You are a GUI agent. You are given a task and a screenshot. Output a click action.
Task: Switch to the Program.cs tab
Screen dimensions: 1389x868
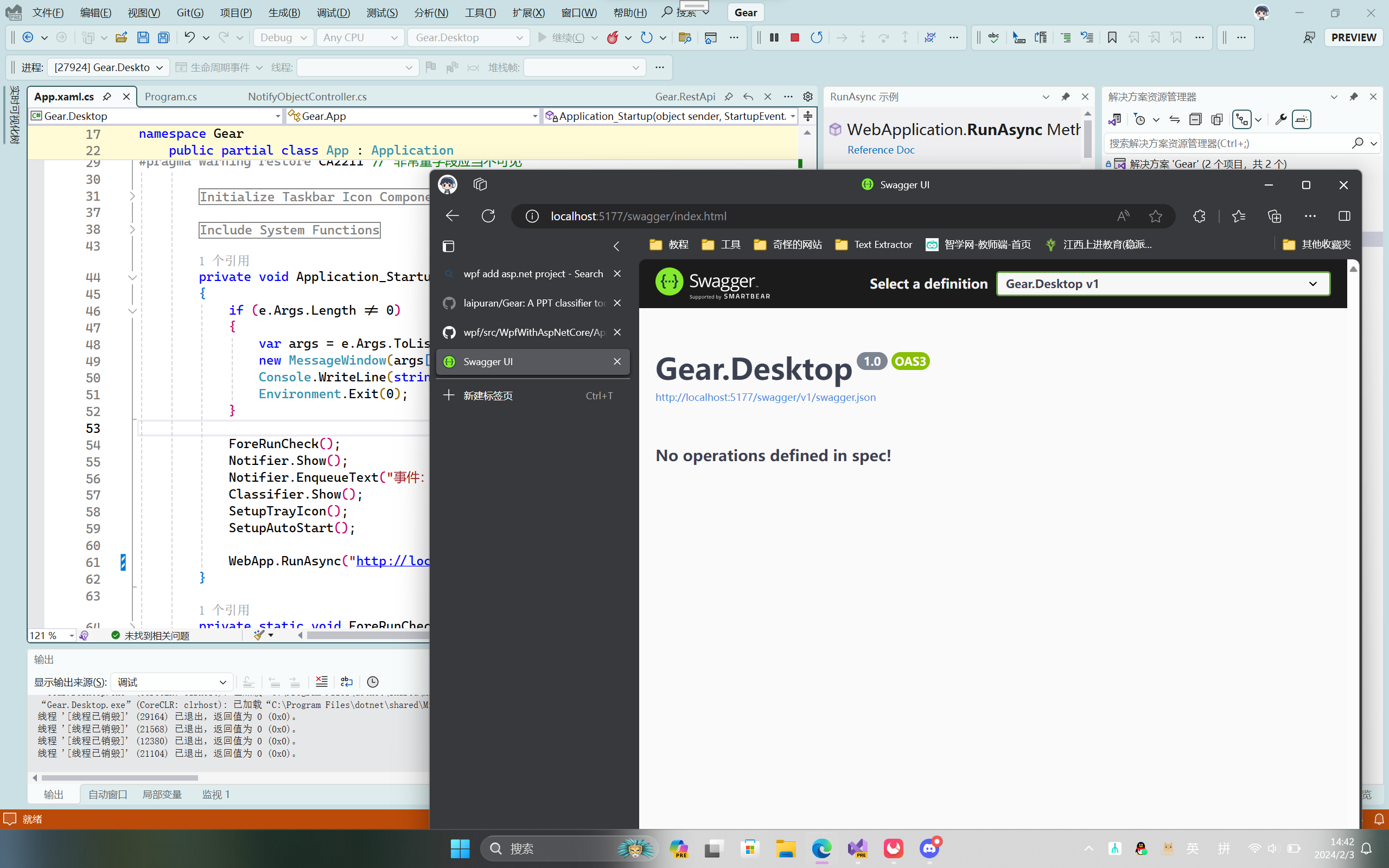pyautogui.click(x=170, y=97)
